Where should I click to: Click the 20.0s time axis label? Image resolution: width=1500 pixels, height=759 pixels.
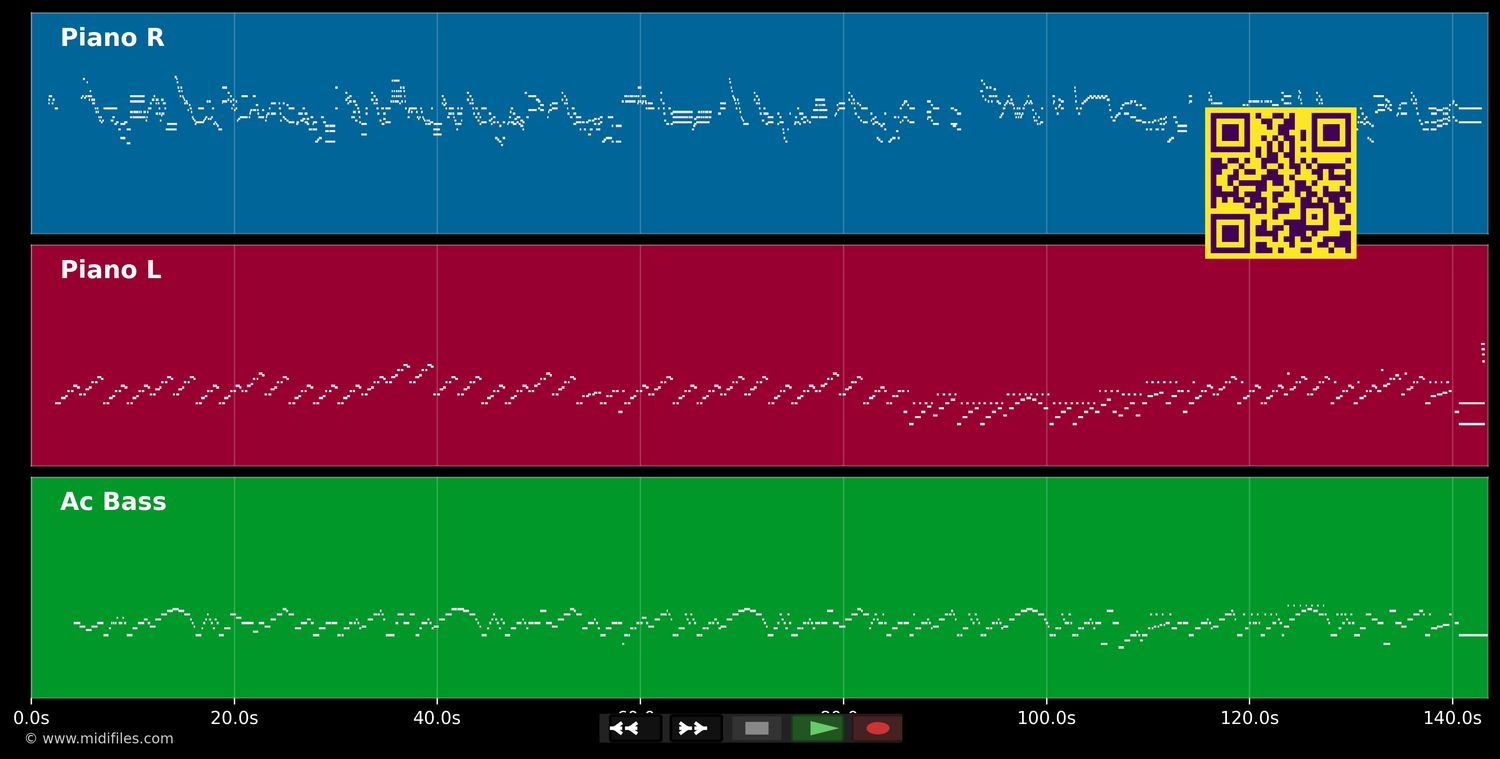pos(234,718)
